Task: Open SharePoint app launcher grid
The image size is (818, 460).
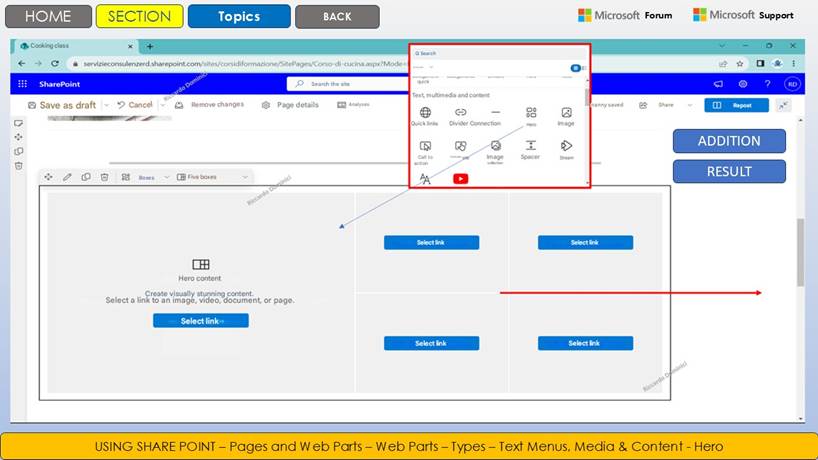Action: 22,84
